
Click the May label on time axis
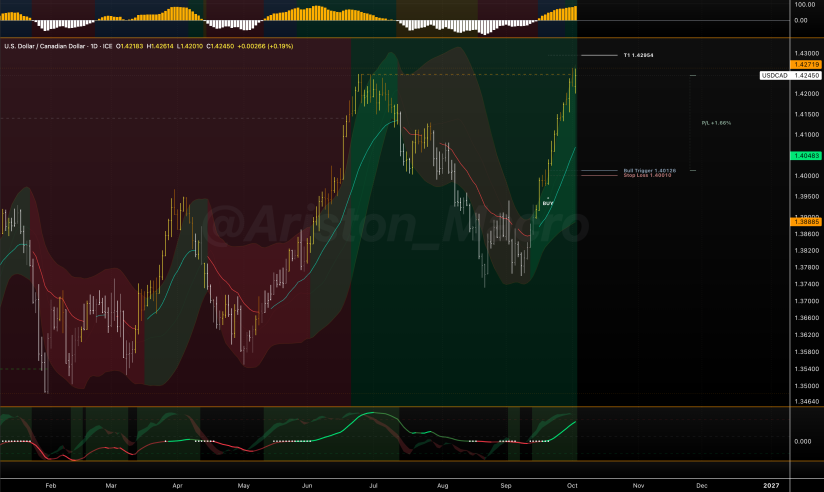243,486
